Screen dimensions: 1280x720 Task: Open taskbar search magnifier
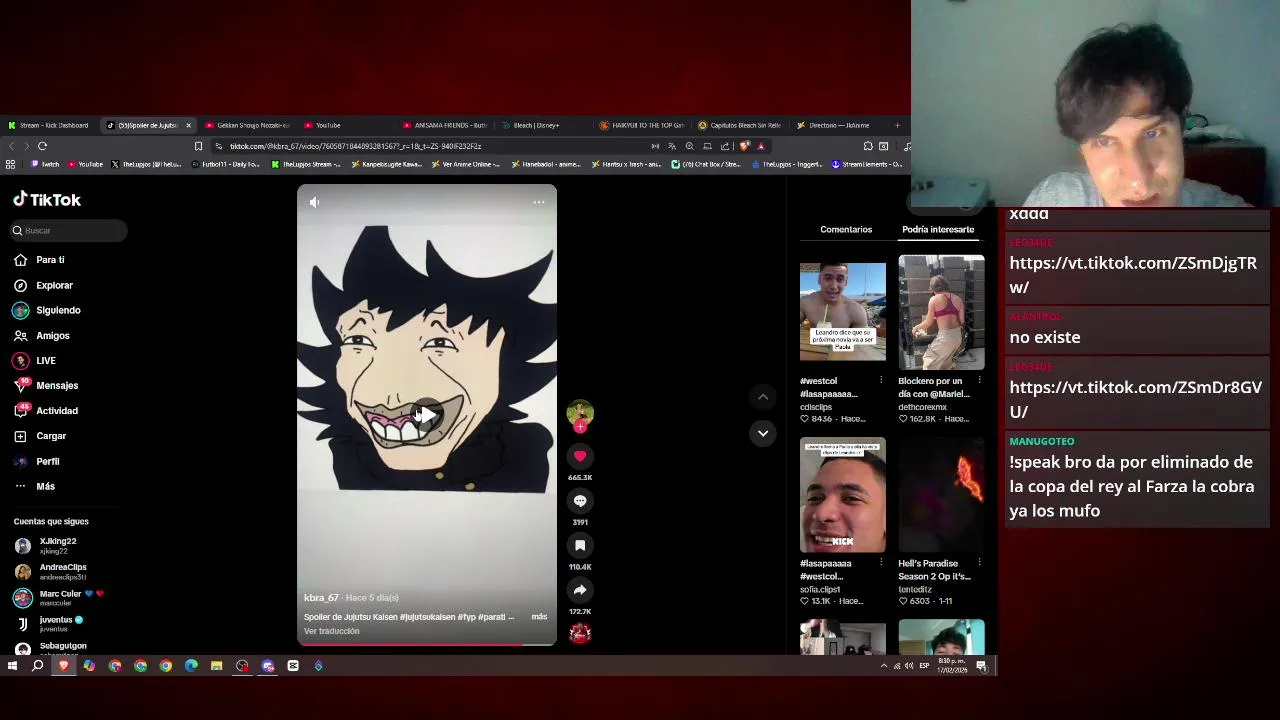click(37, 666)
